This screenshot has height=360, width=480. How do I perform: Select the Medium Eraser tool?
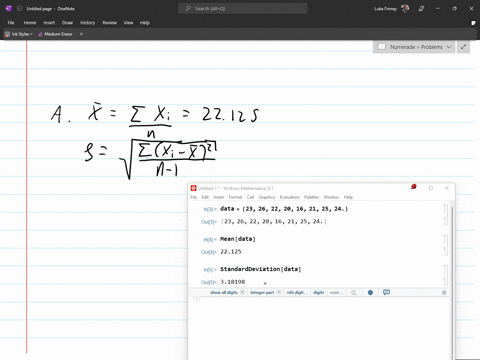point(55,34)
